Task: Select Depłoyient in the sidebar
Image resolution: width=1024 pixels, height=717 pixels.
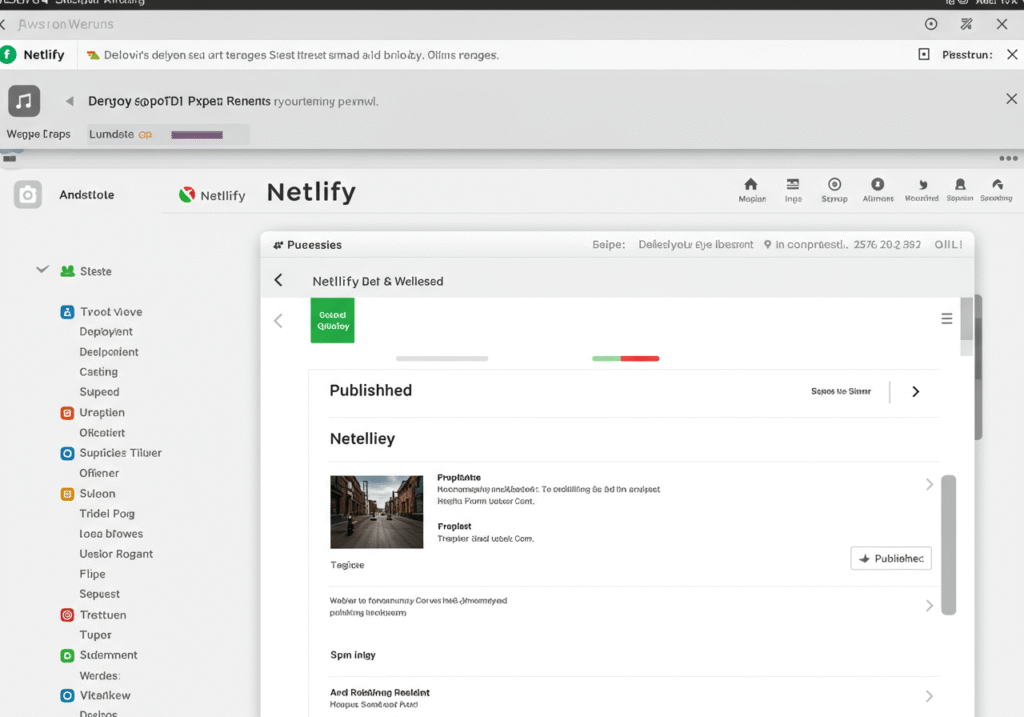Action: (106, 332)
